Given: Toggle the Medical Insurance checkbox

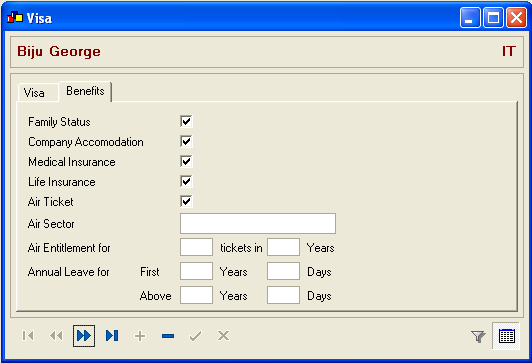Looking at the screenshot, I should 186,161.
